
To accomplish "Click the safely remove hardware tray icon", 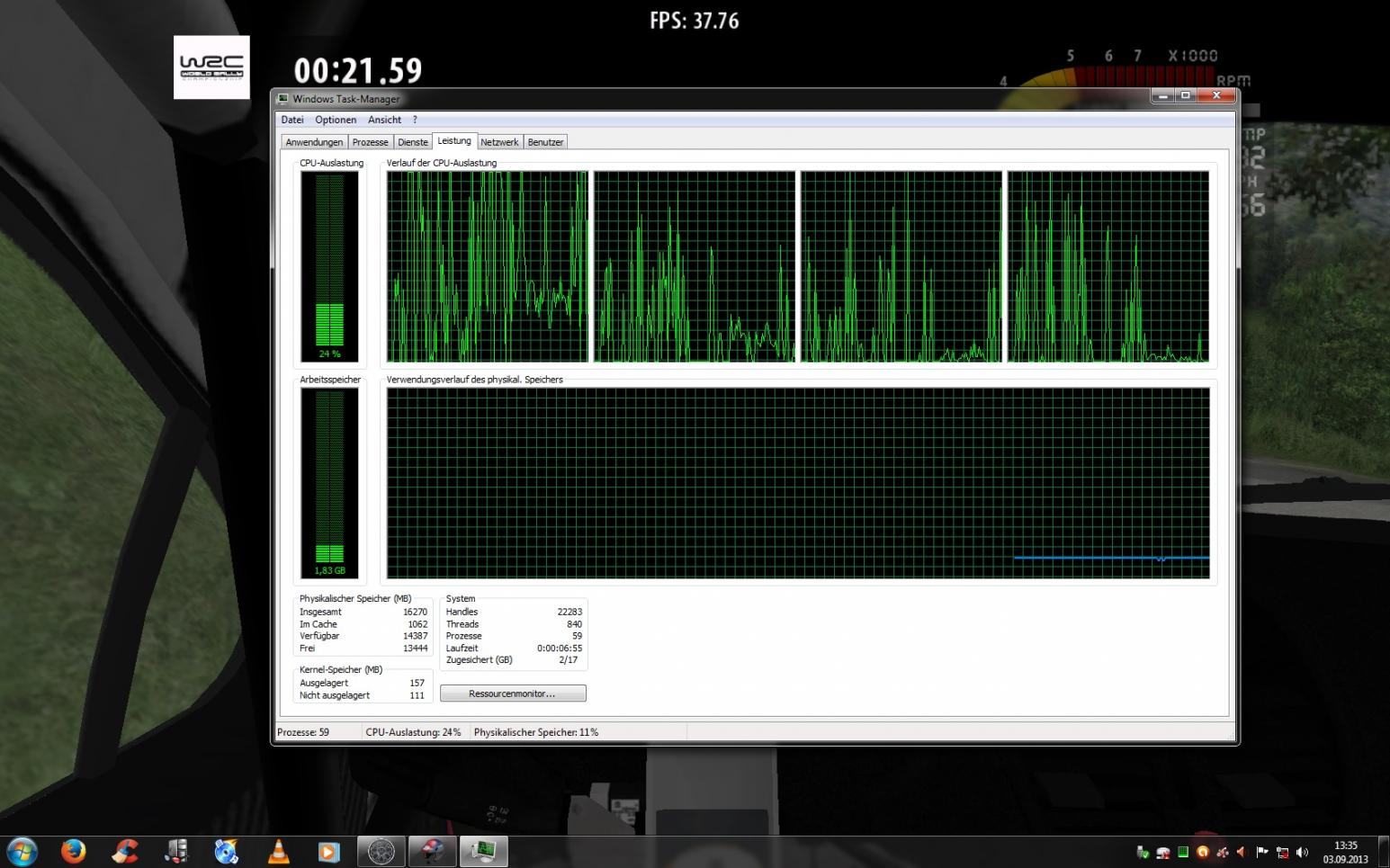I will (x=1143, y=852).
